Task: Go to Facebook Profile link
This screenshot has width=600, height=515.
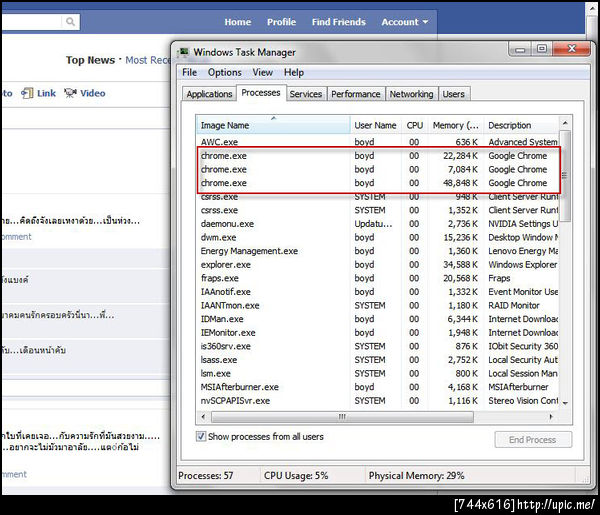Action: (x=281, y=22)
